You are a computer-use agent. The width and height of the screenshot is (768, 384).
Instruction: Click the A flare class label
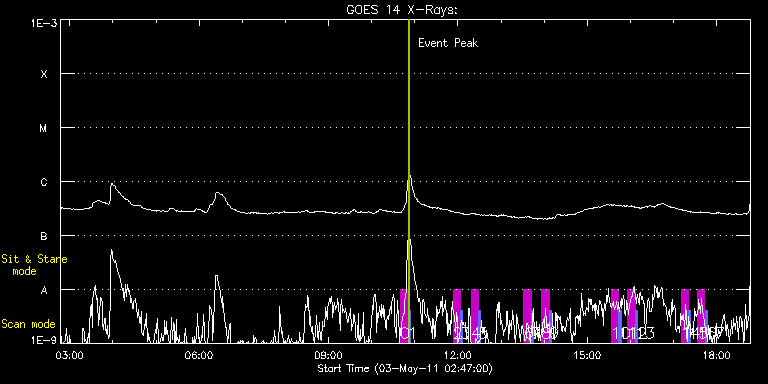pos(44,290)
